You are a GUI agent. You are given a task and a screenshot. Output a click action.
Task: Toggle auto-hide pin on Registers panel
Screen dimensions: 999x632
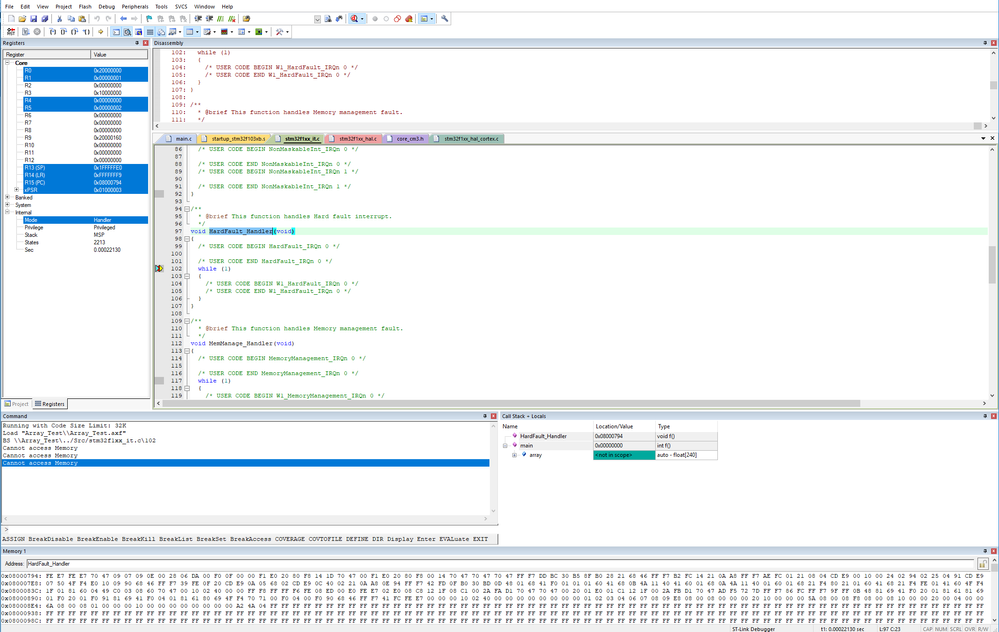click(x=137, y=43)
